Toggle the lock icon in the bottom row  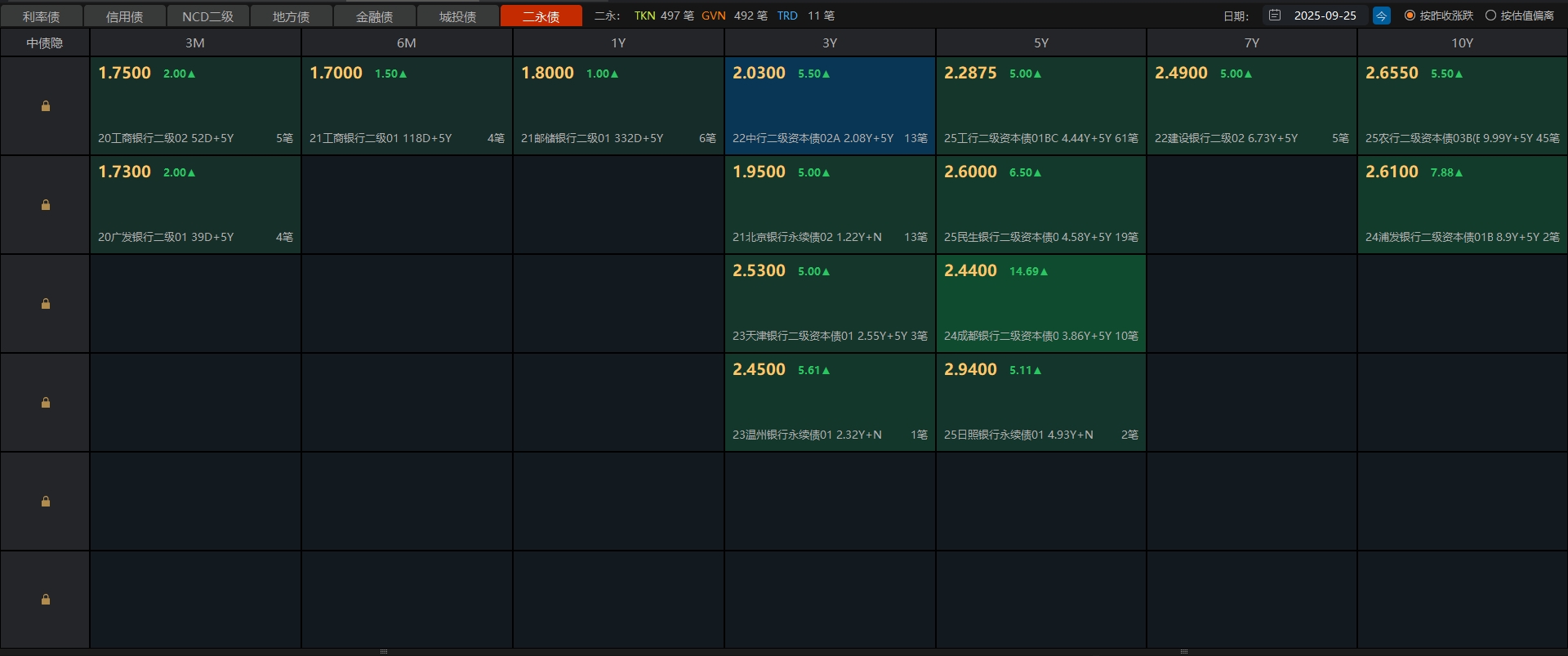click(x=46, y=600)
